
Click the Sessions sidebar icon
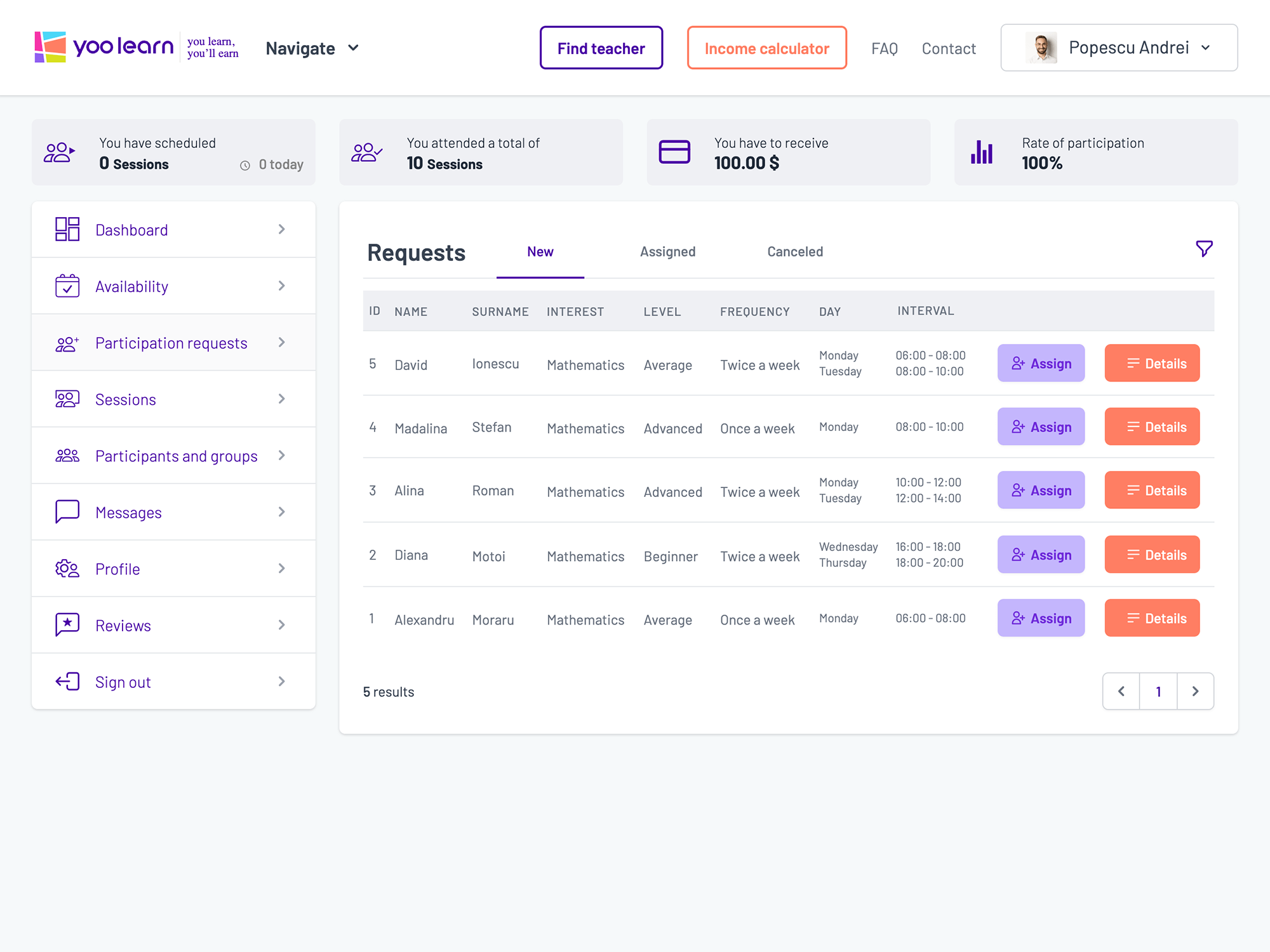[67, 399]
